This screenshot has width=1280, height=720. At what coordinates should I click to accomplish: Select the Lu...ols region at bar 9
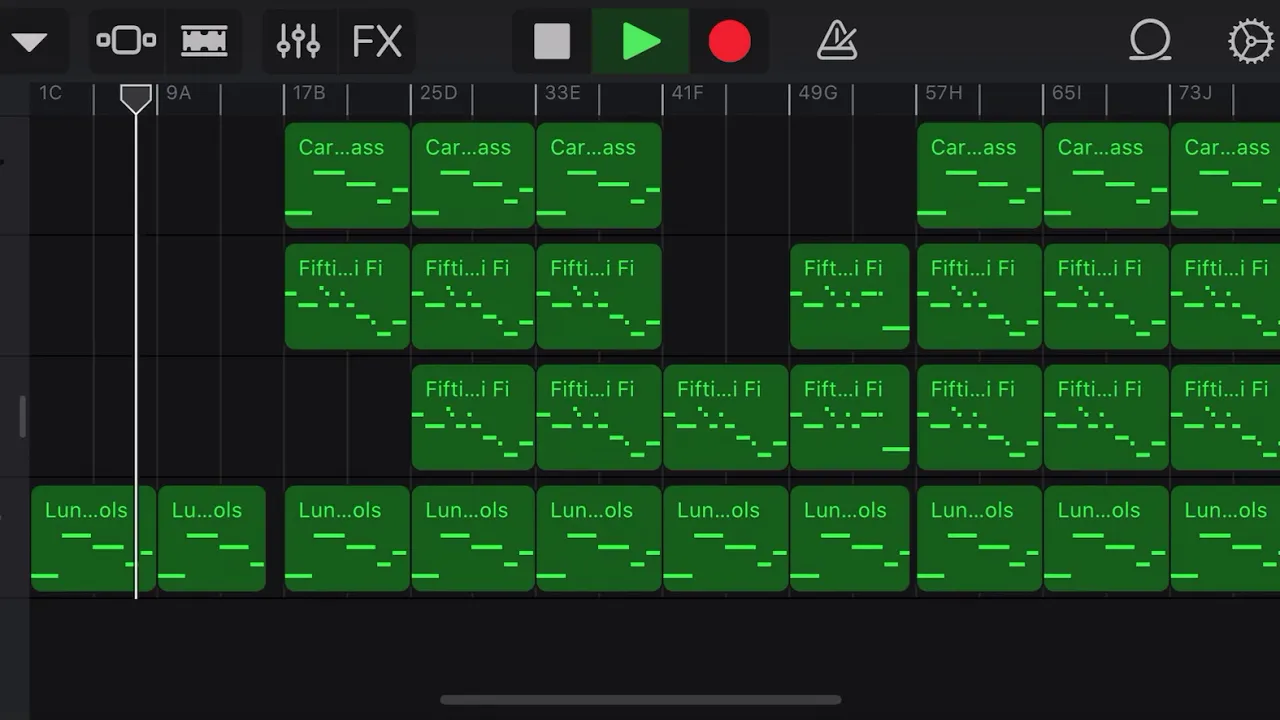tap(212, 539)
